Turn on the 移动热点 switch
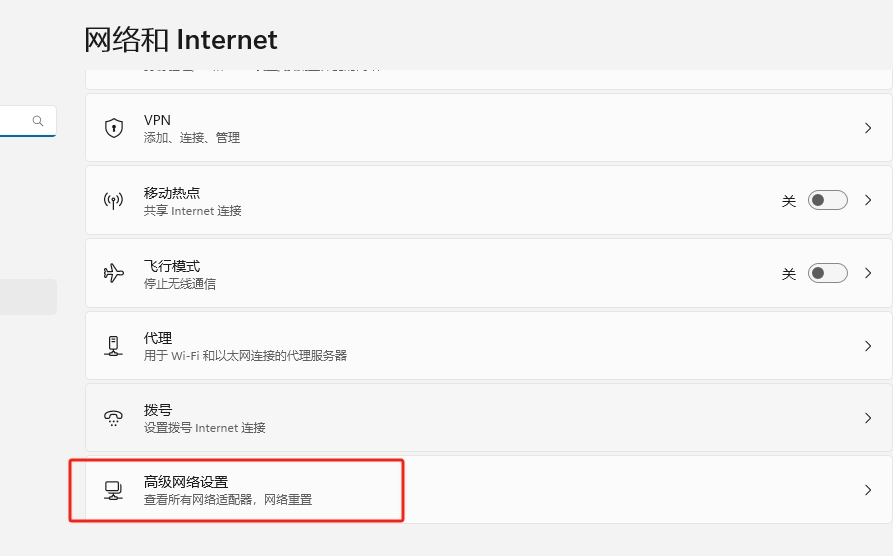The width and height of the screenshot is (893, 556). (x=828, y=201)
